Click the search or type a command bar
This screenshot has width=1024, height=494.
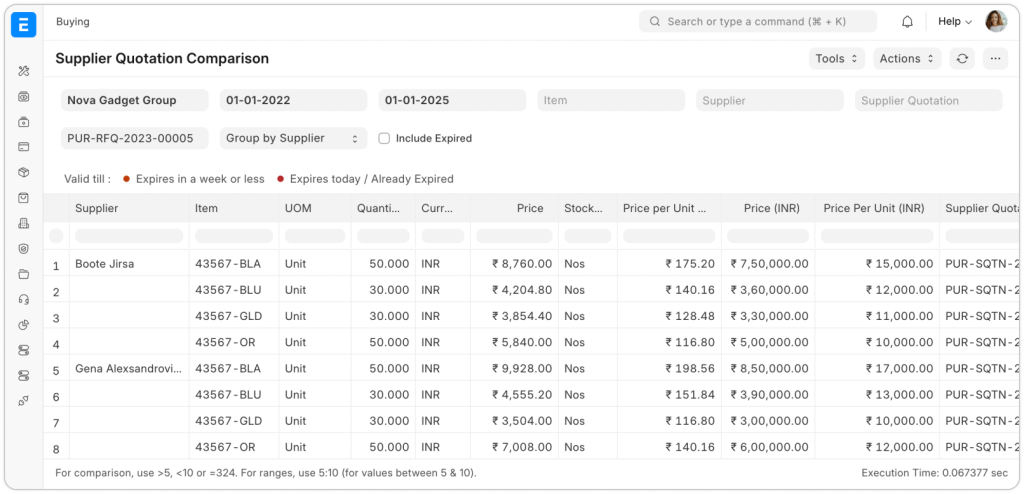point(757,21)
